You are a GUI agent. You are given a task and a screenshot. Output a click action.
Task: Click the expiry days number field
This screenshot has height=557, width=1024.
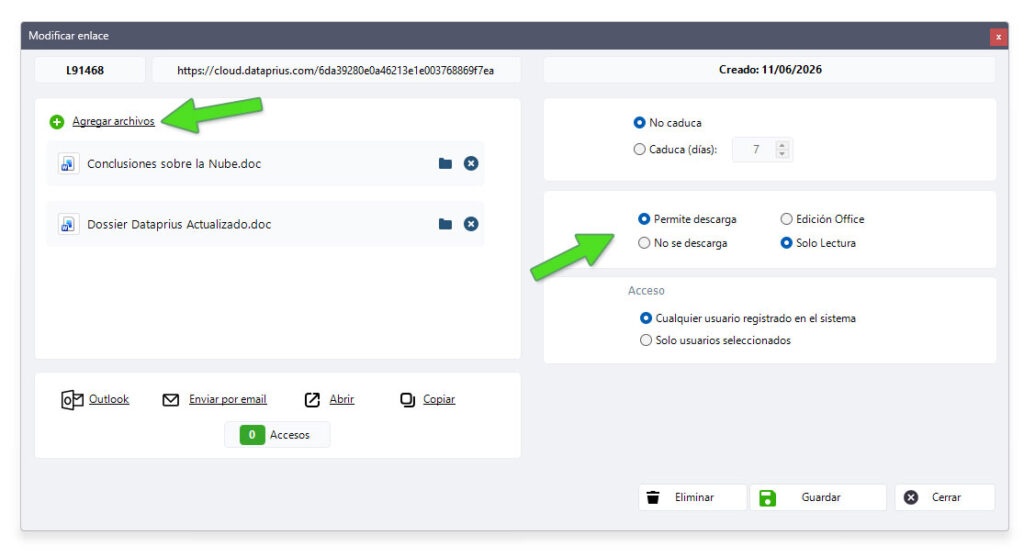(754, 150)
